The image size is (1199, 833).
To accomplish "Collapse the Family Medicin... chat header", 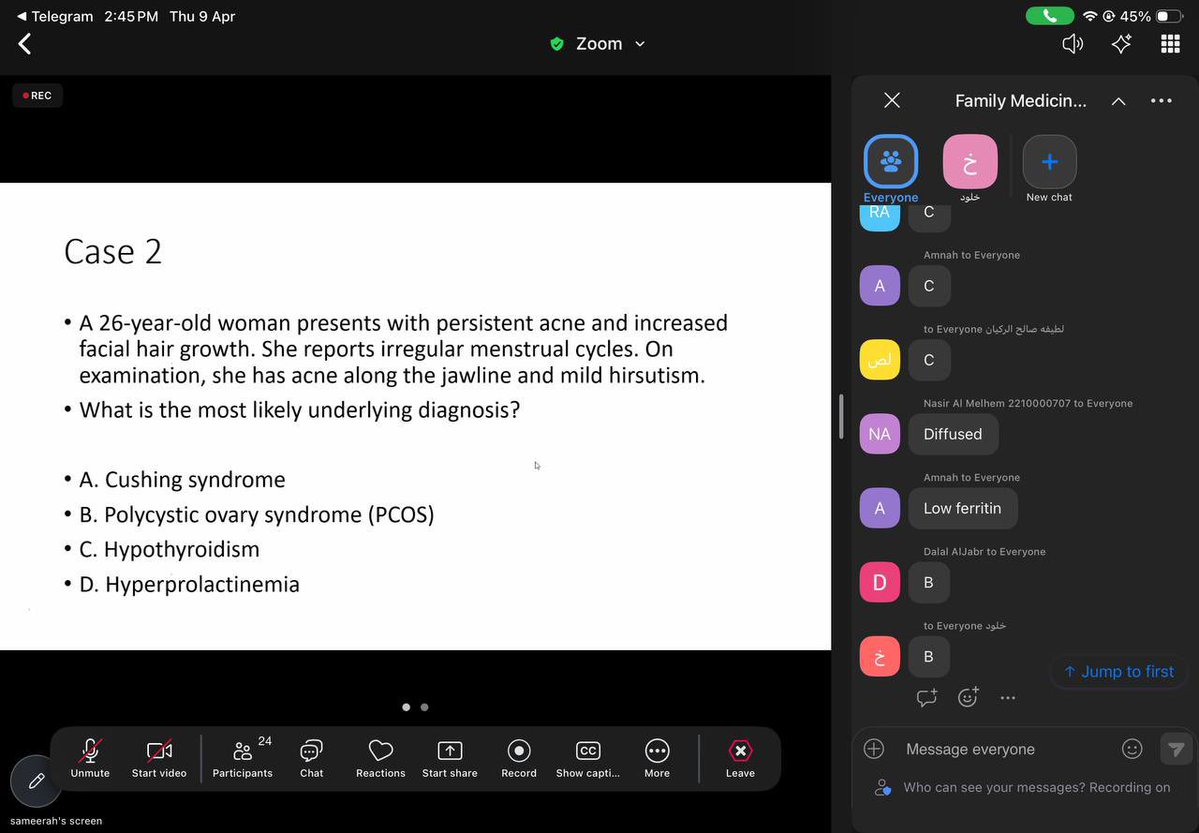I will click(x=1119, y=101).
